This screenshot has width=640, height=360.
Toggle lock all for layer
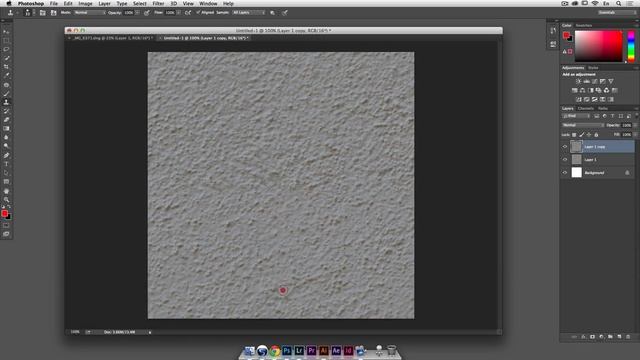[x=596, y=135]
